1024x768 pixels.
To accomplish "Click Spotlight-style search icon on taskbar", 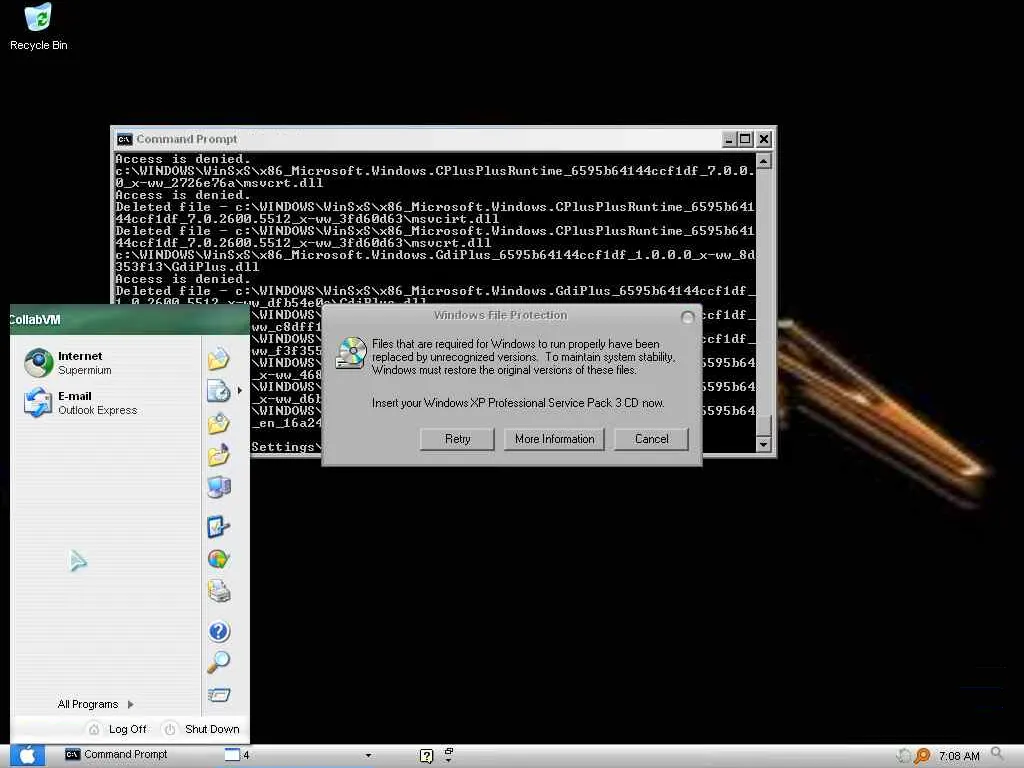I will (997, 754).
